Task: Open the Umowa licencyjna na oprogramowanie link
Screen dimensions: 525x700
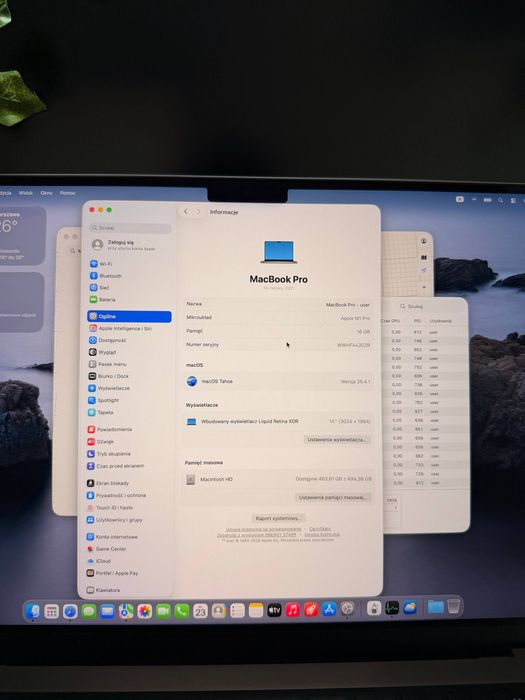Action: tap(263, 529)
